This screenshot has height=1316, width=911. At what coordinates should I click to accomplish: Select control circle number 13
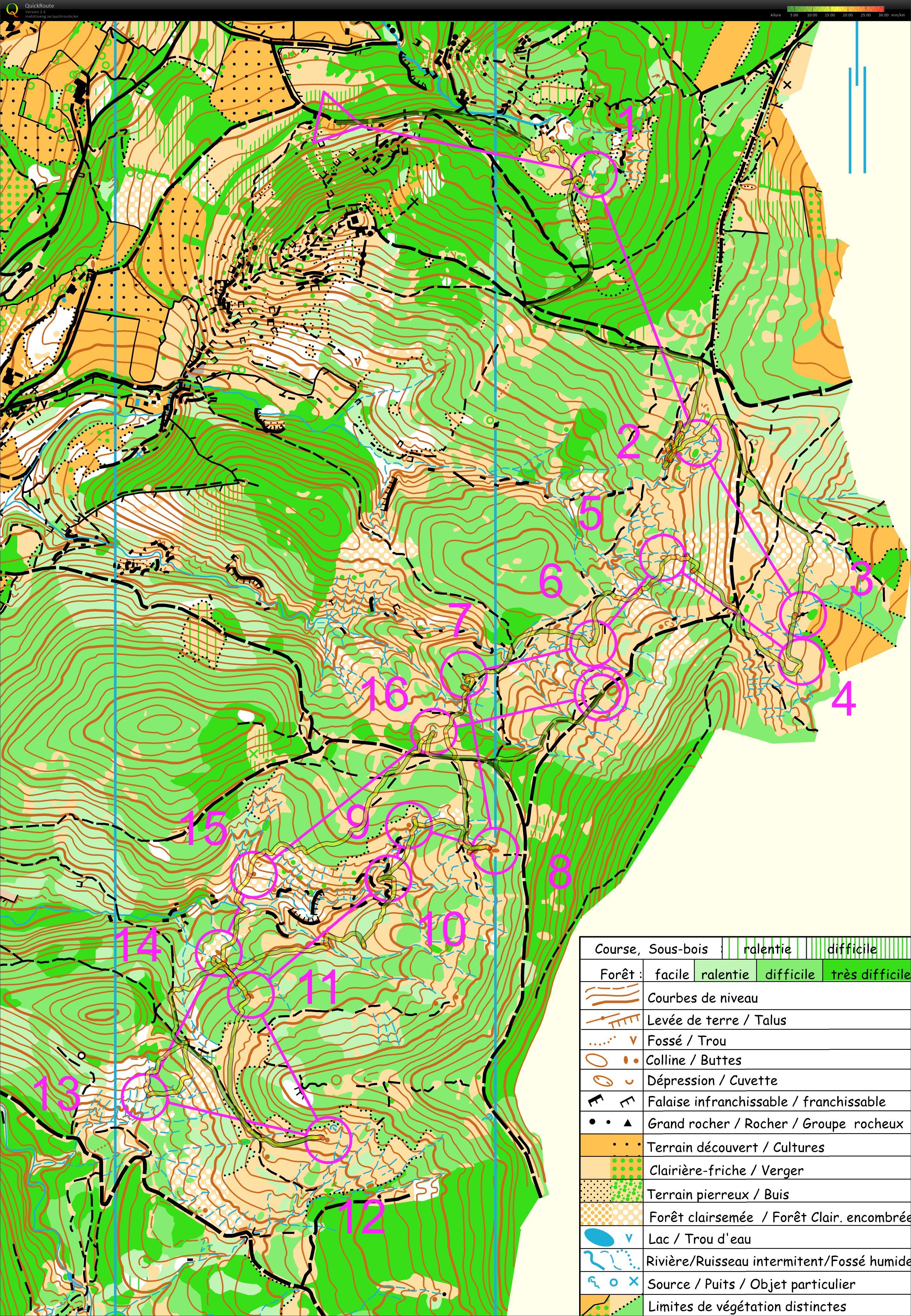(x=144, y=1097)
